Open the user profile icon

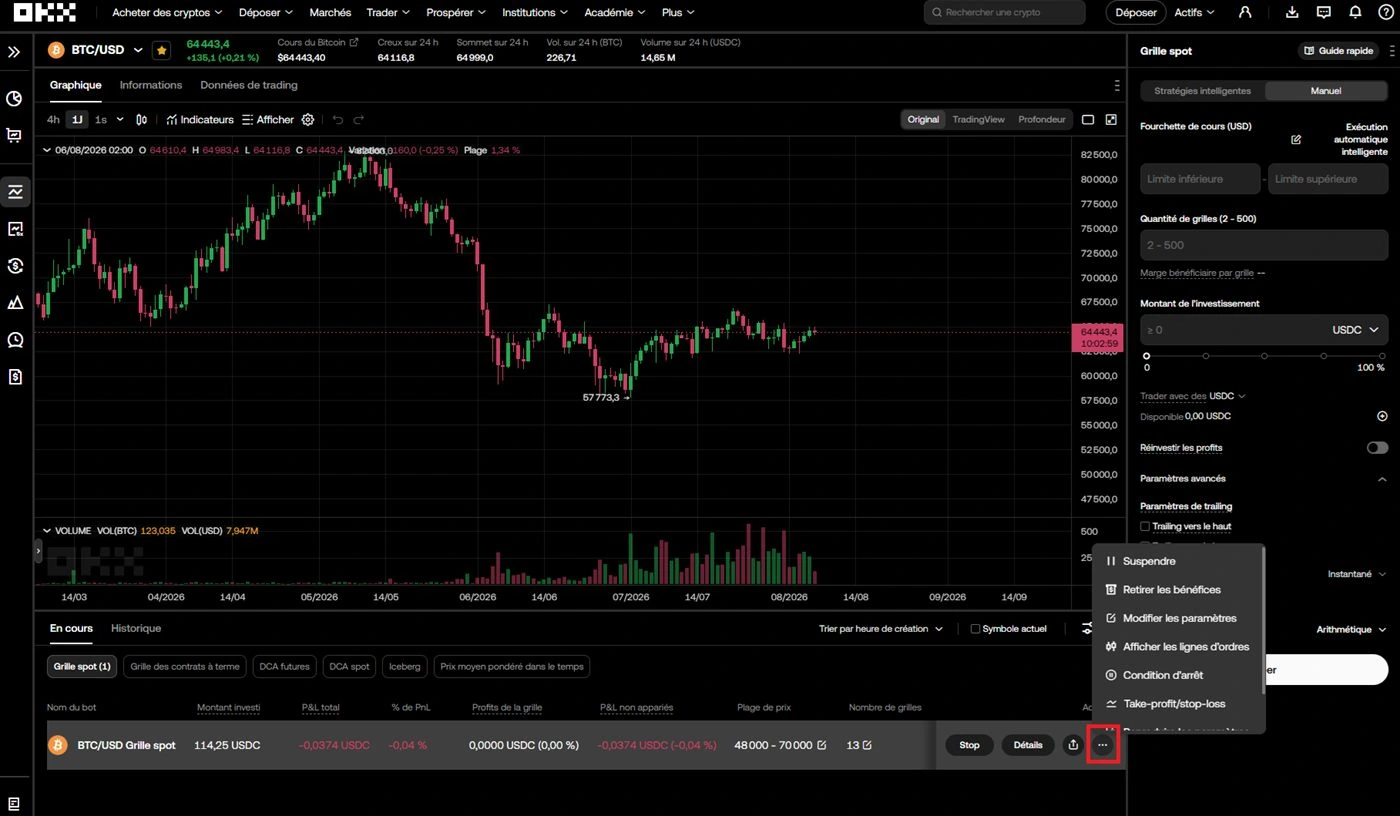1245,13
